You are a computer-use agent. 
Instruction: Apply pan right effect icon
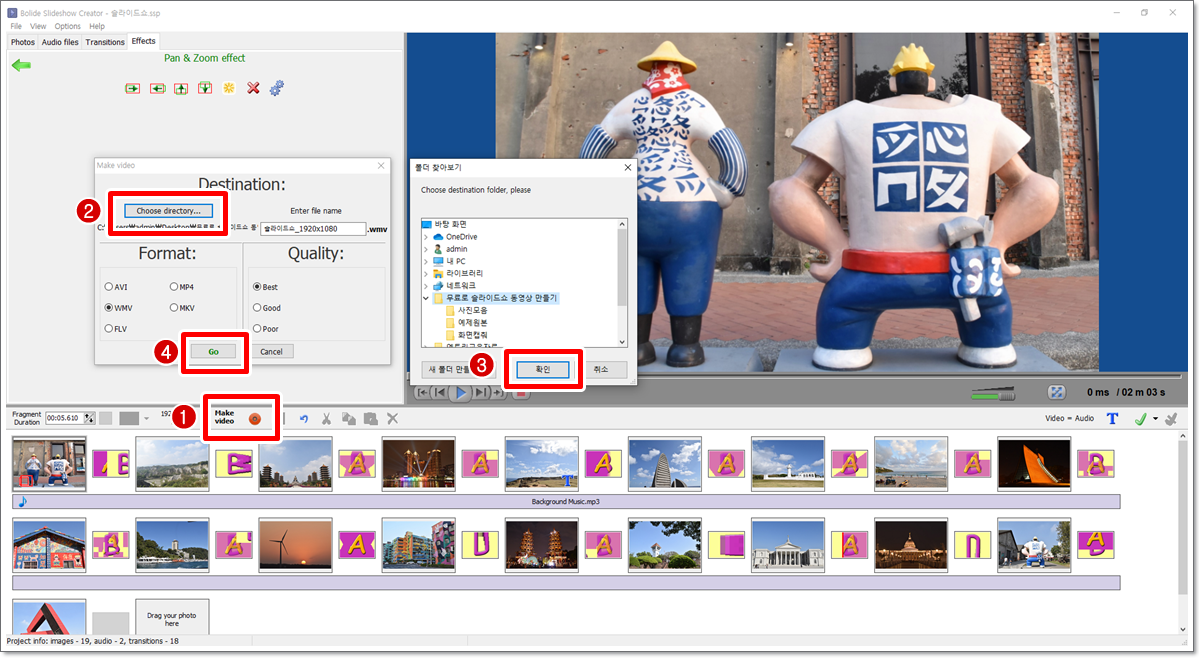tap(132, 88)
